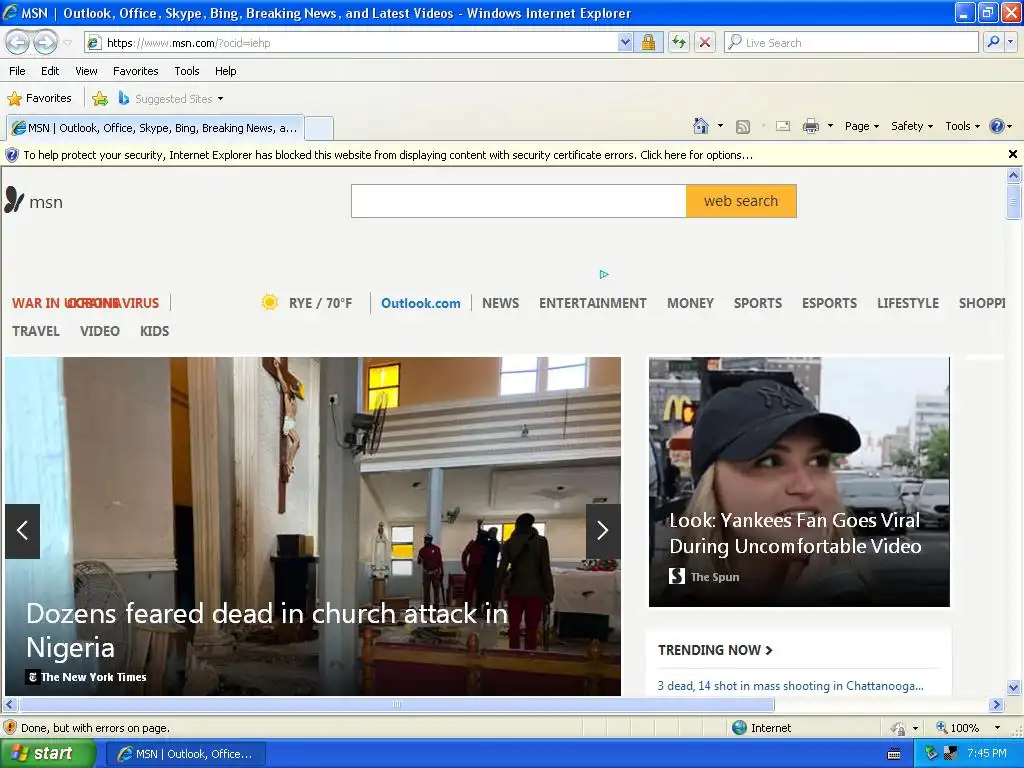Viewport: 1024px width, 768px height.
Task: Close the security information bar
Action: [1013, 154]
